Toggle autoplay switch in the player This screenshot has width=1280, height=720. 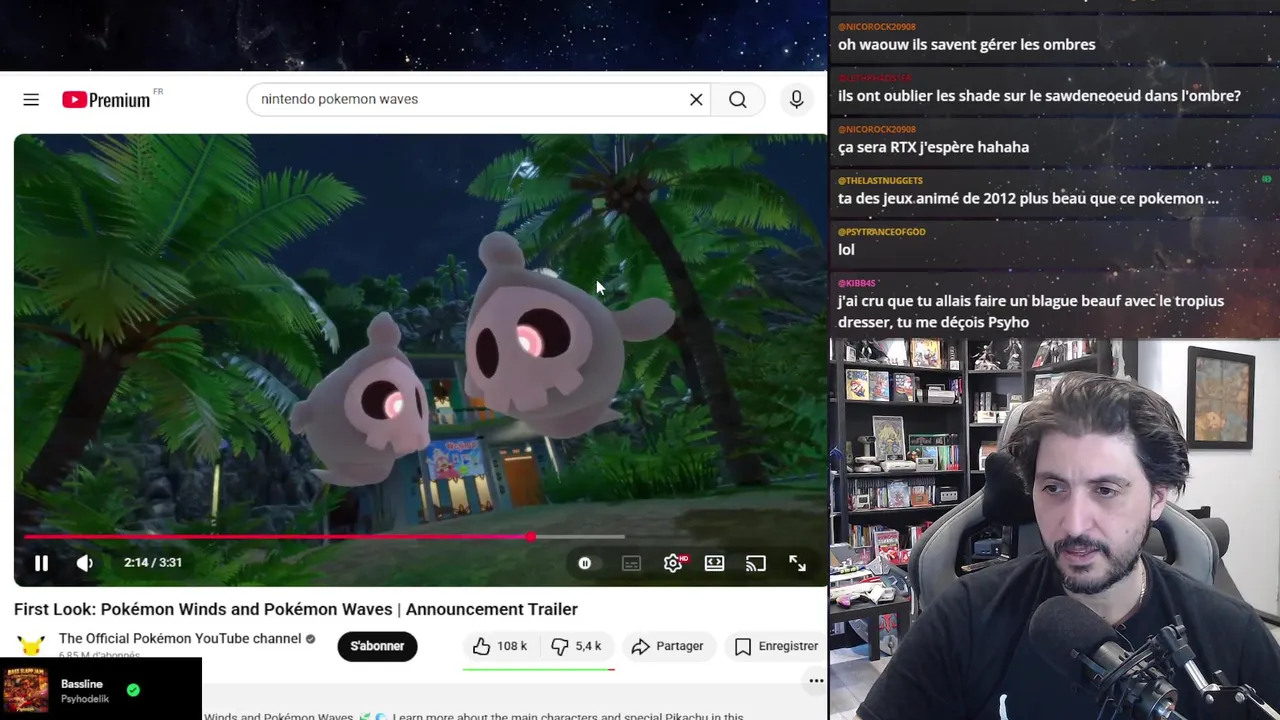585,563
